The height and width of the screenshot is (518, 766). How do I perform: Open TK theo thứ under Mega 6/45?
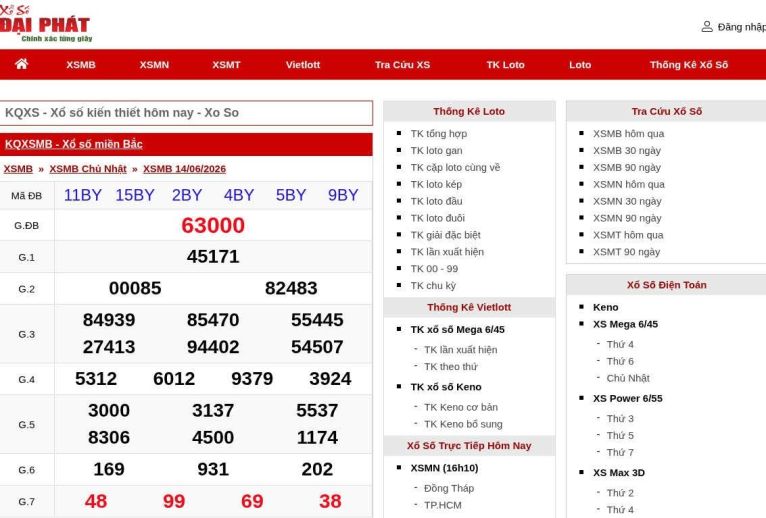point(450,367)
